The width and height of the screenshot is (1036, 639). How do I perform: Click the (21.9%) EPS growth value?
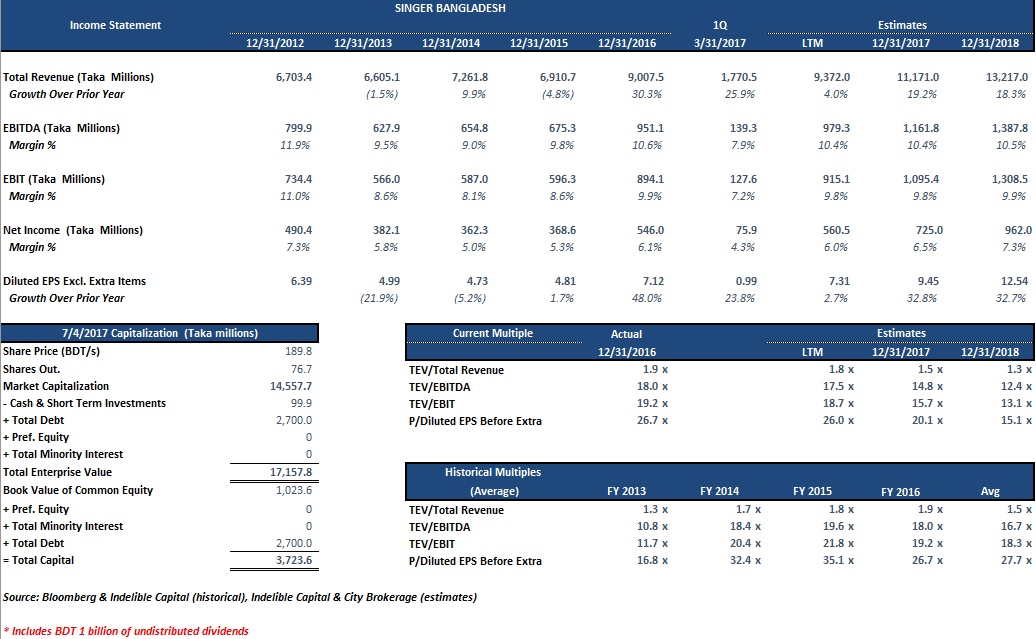[379, 298]
